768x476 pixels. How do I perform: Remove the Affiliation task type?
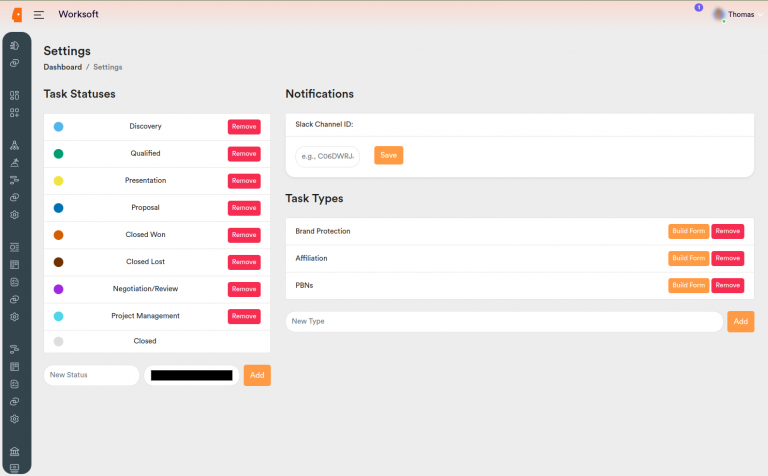point(727,258)
